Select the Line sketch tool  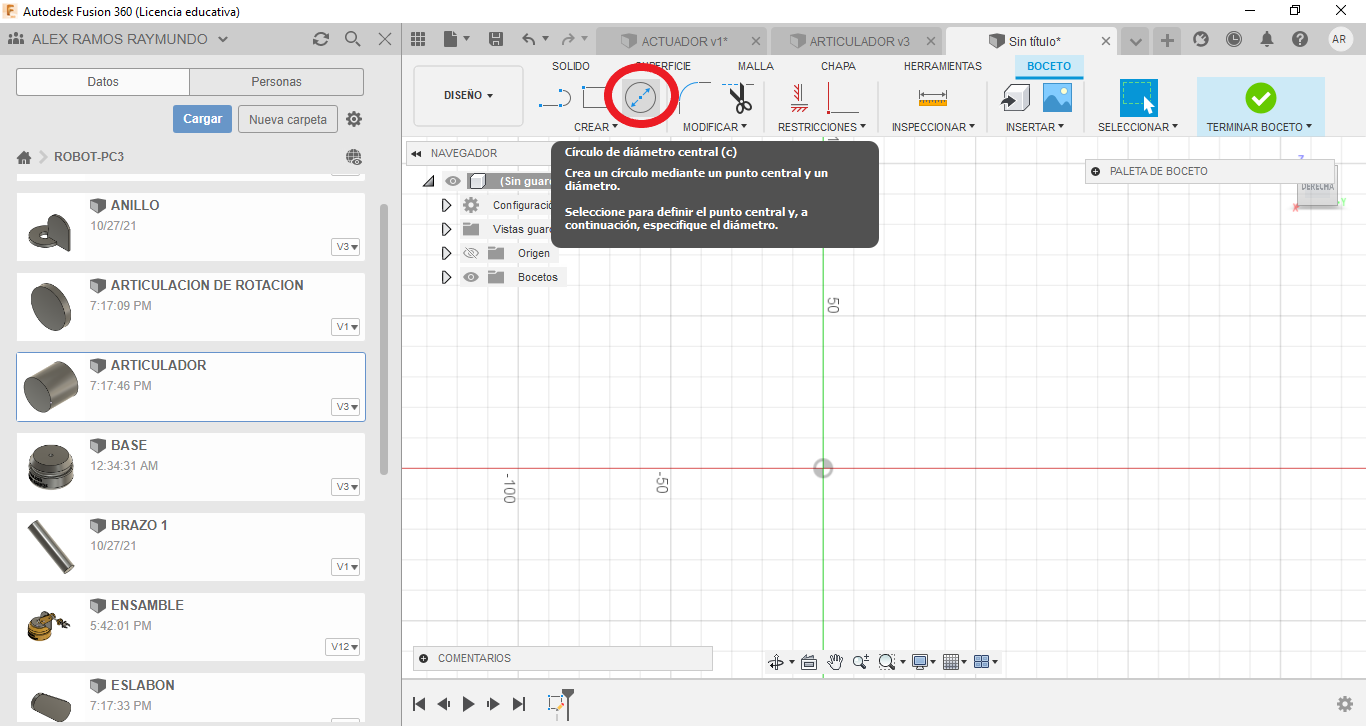point(555,98)
